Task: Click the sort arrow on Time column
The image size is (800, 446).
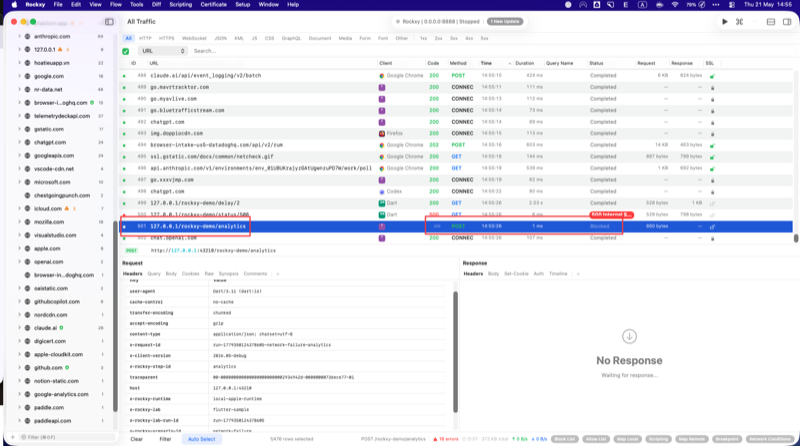Action: point(509,63)
